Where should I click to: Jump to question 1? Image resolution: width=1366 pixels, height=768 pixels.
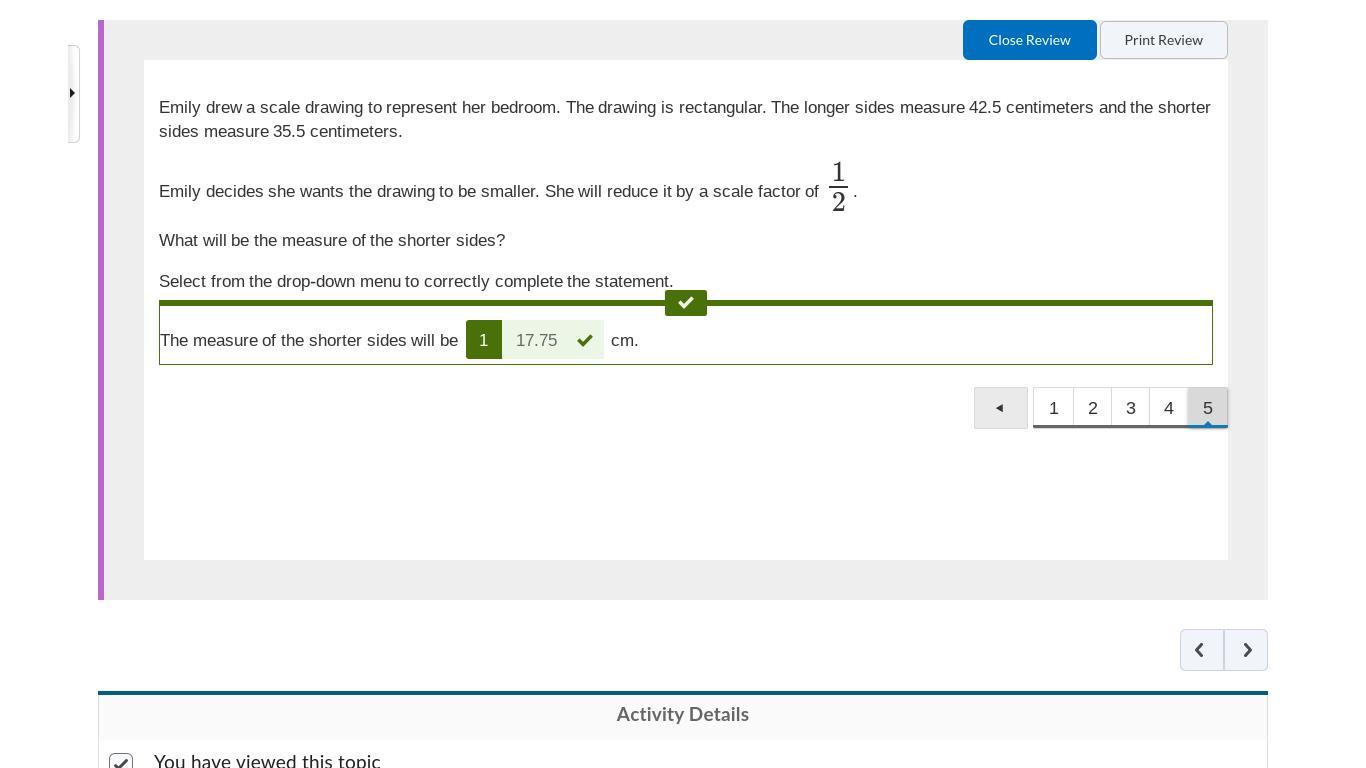(x=1053, y=408)
